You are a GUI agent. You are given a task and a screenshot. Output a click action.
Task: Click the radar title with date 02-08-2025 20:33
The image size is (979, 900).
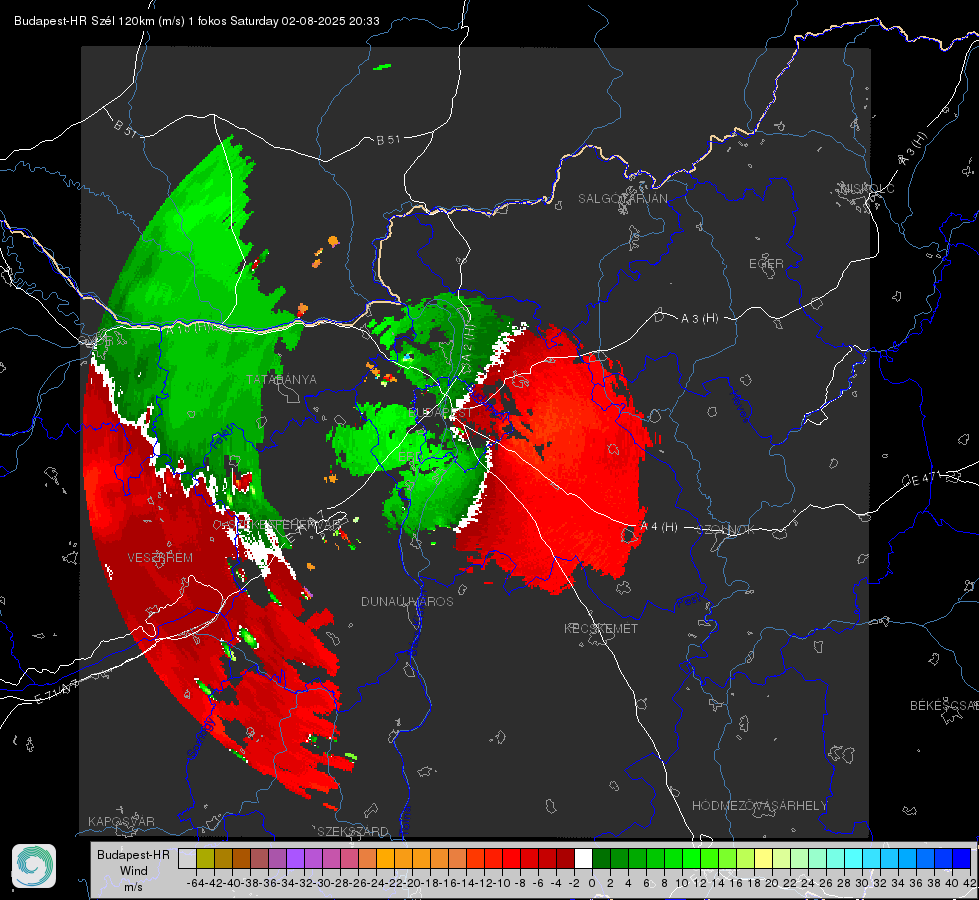[197, 21]
